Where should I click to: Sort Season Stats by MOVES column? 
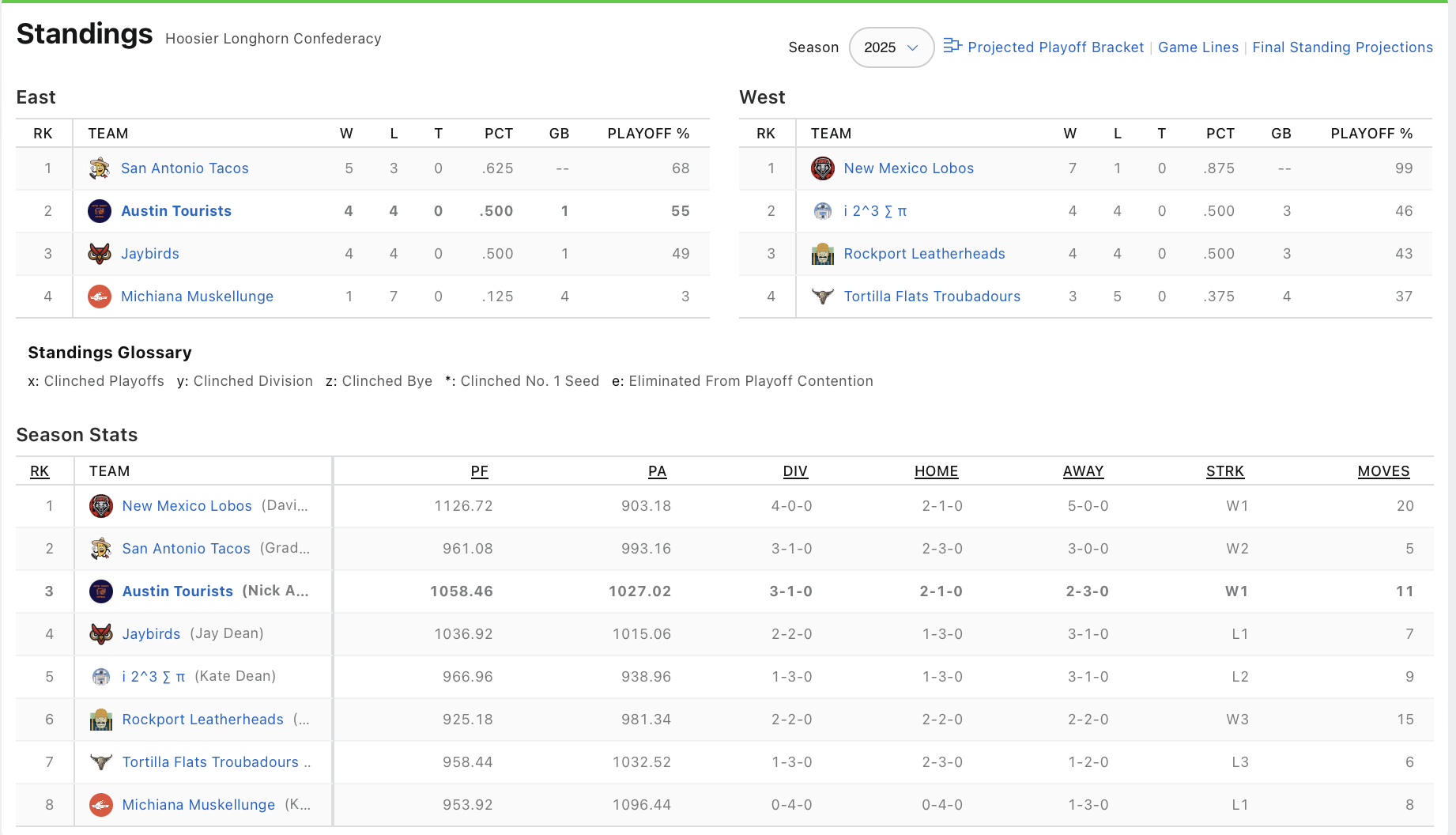1383,471
